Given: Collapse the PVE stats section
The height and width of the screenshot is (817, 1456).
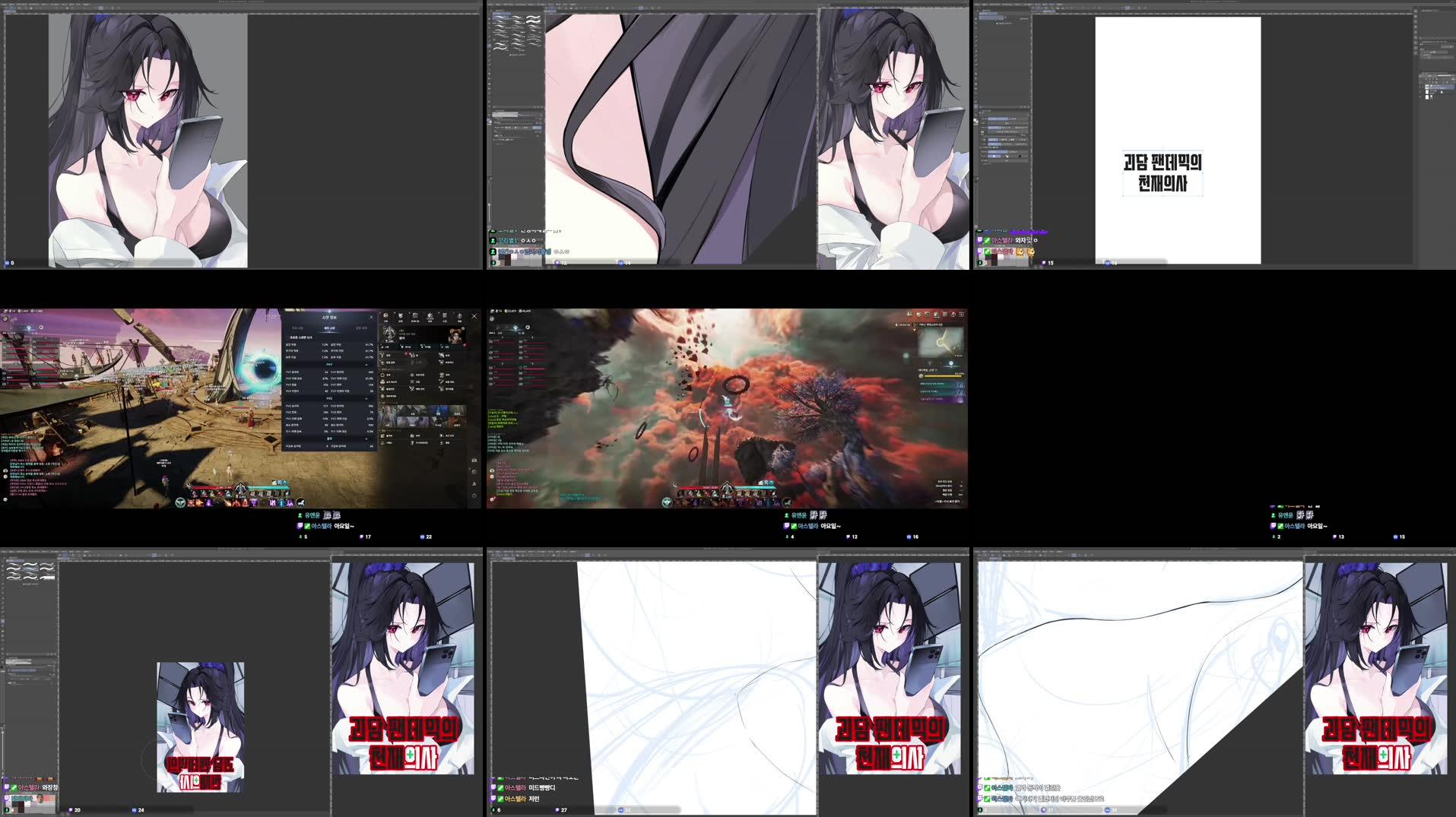Looking at the screenshot, I should click(366, 397).
